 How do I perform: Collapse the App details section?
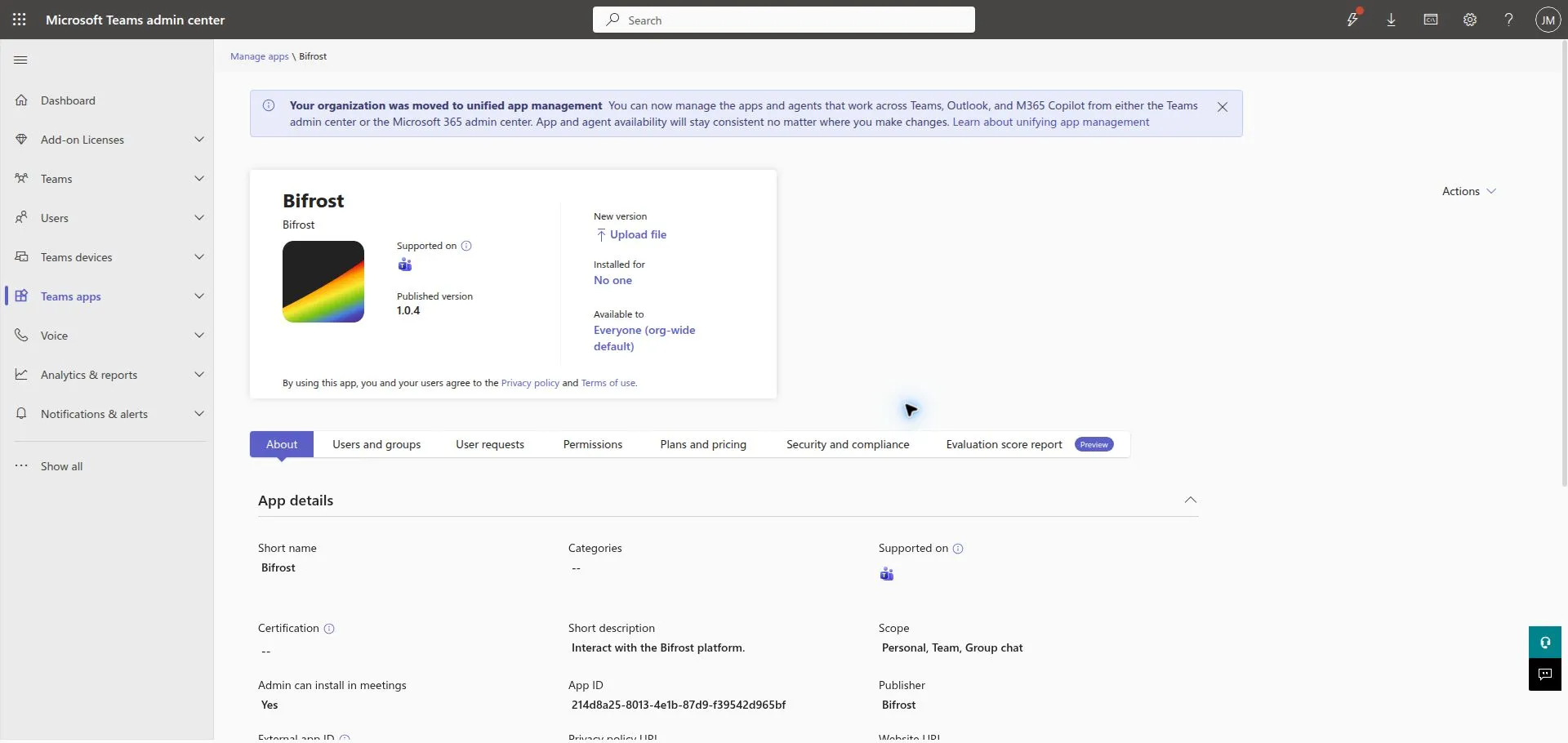pyautogui.click(x=1191, y=500)
